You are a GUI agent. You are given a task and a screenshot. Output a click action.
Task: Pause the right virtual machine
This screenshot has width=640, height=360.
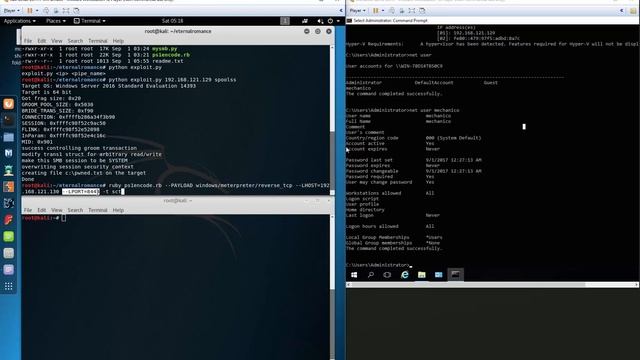coord(376,11)
